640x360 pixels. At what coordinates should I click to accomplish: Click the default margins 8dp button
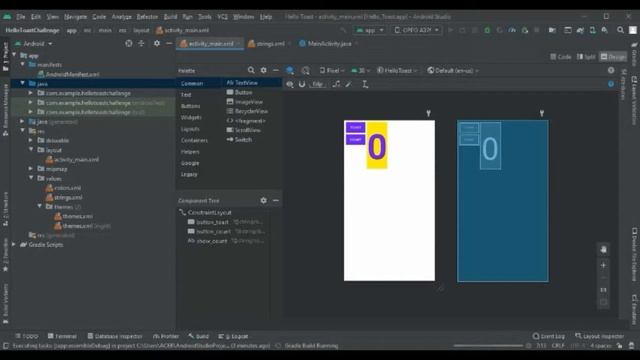click(318, 84)
